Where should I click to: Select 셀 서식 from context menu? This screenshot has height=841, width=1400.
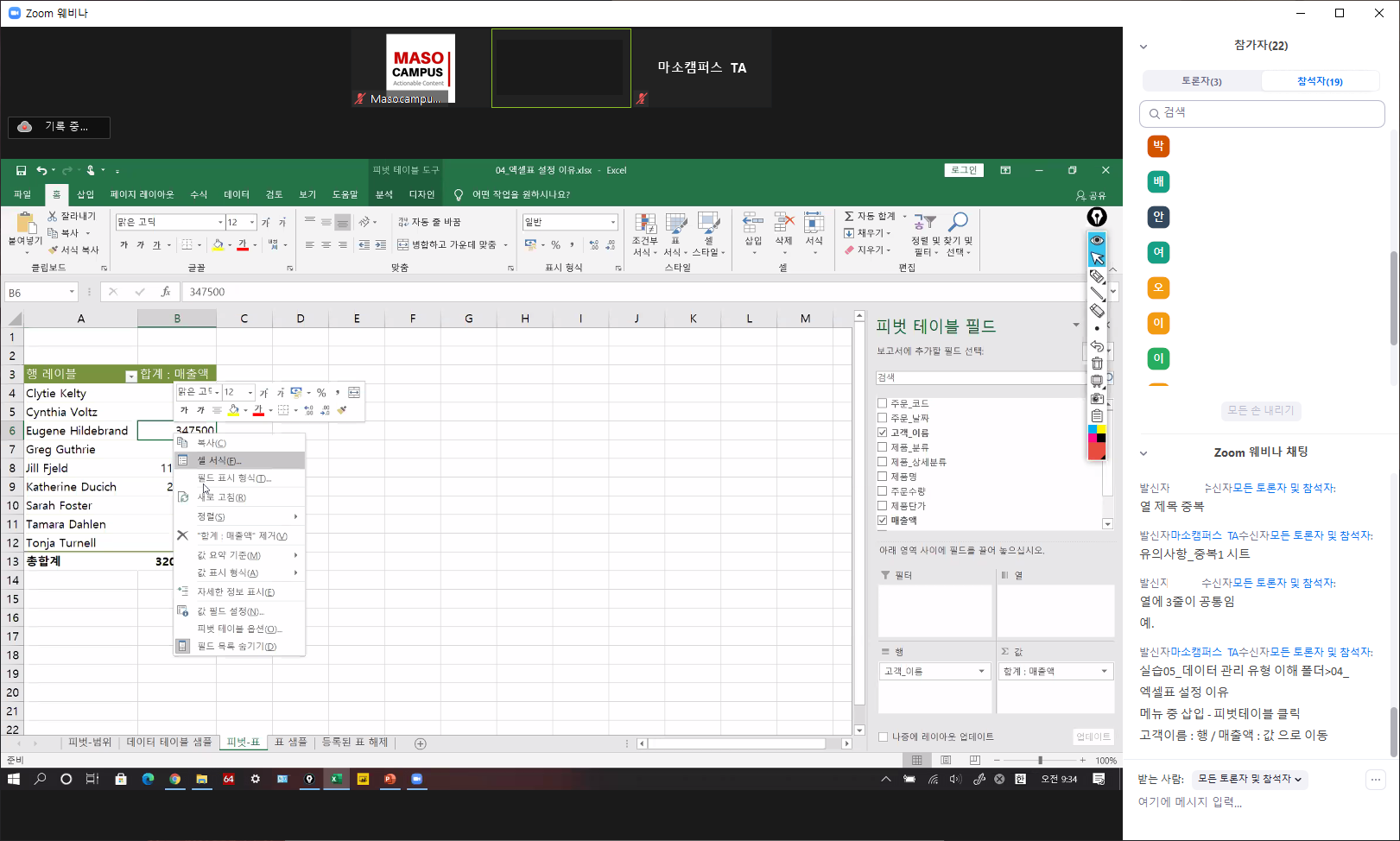pyautogui.click(x=219, y=461)
